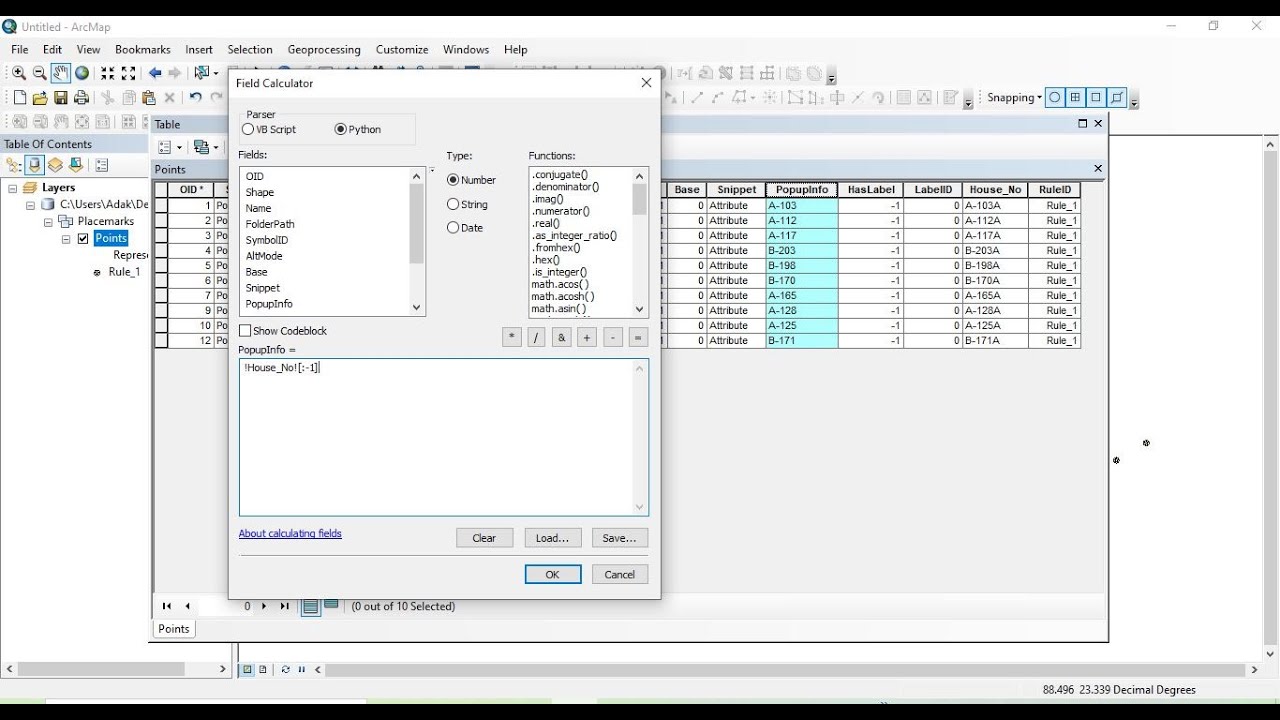Enable Vertex Snapping square icon
The width and height of the screenshot is (1280, 720).
click(x=1097, y=97)
